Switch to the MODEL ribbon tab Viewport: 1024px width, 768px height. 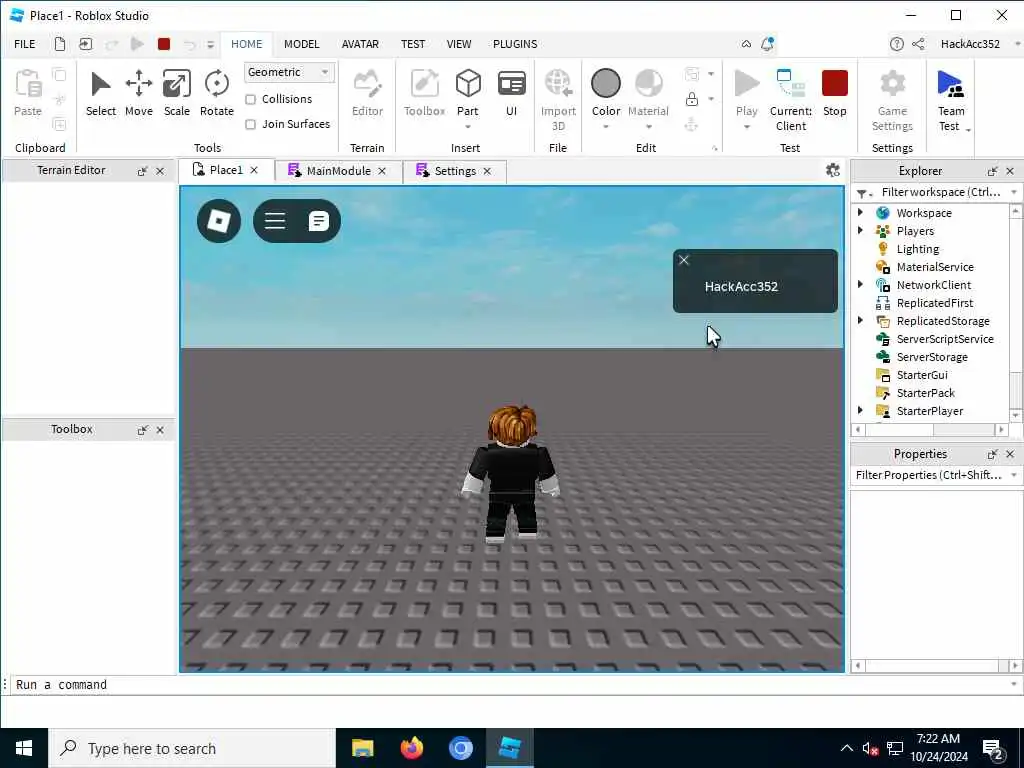click(x=301, y=44)
